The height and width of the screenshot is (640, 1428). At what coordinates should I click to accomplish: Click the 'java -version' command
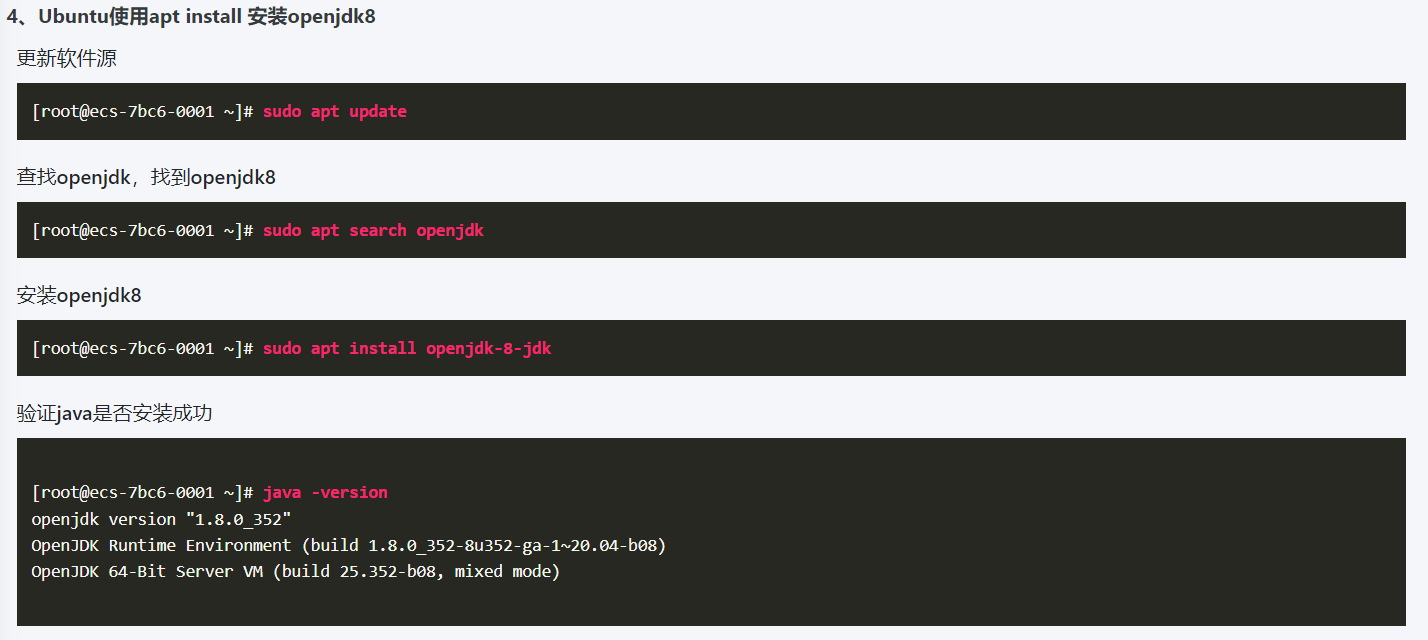click(325, 492)
